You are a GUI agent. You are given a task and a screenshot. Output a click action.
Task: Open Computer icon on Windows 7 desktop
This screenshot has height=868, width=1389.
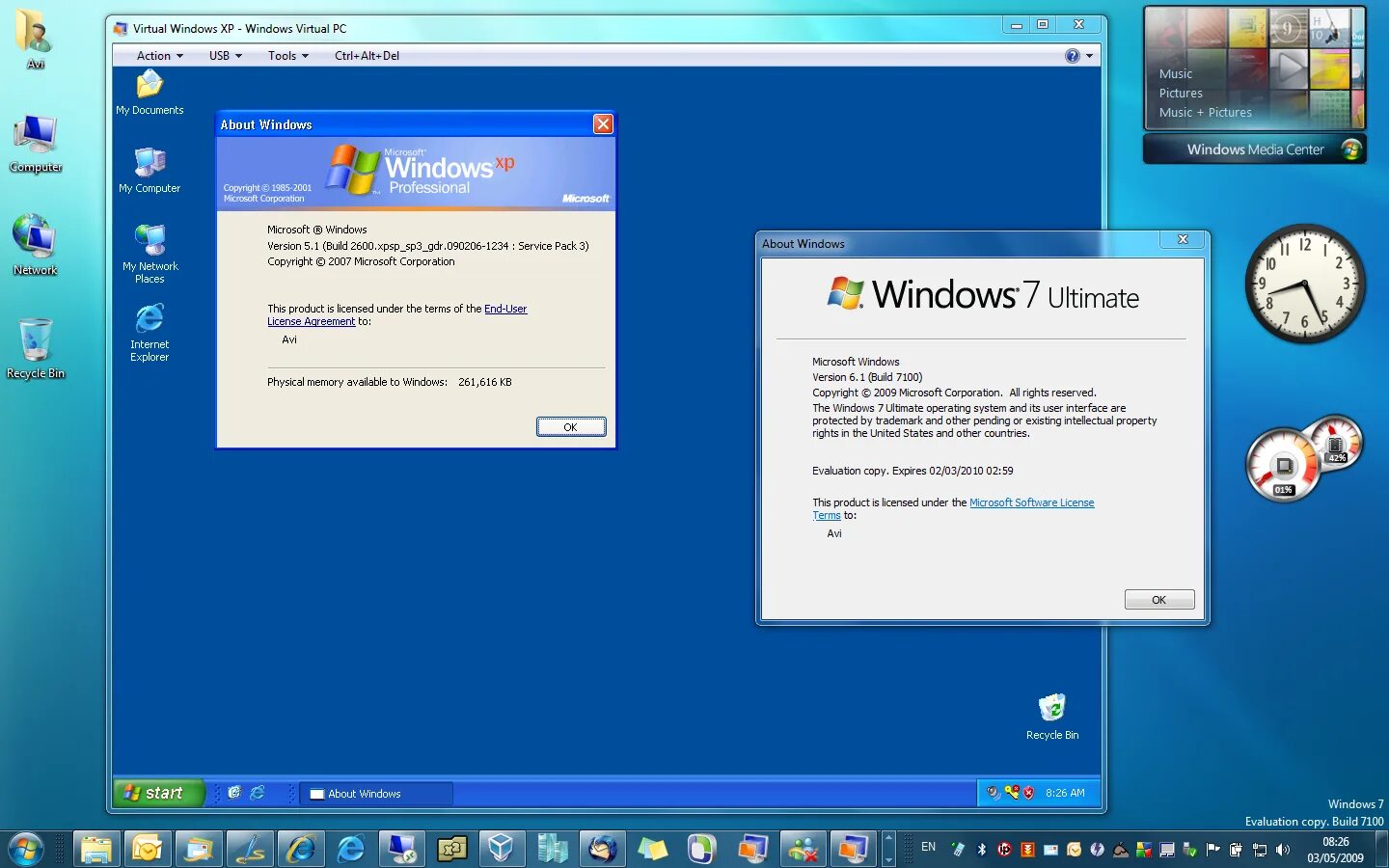pos(36,144)
